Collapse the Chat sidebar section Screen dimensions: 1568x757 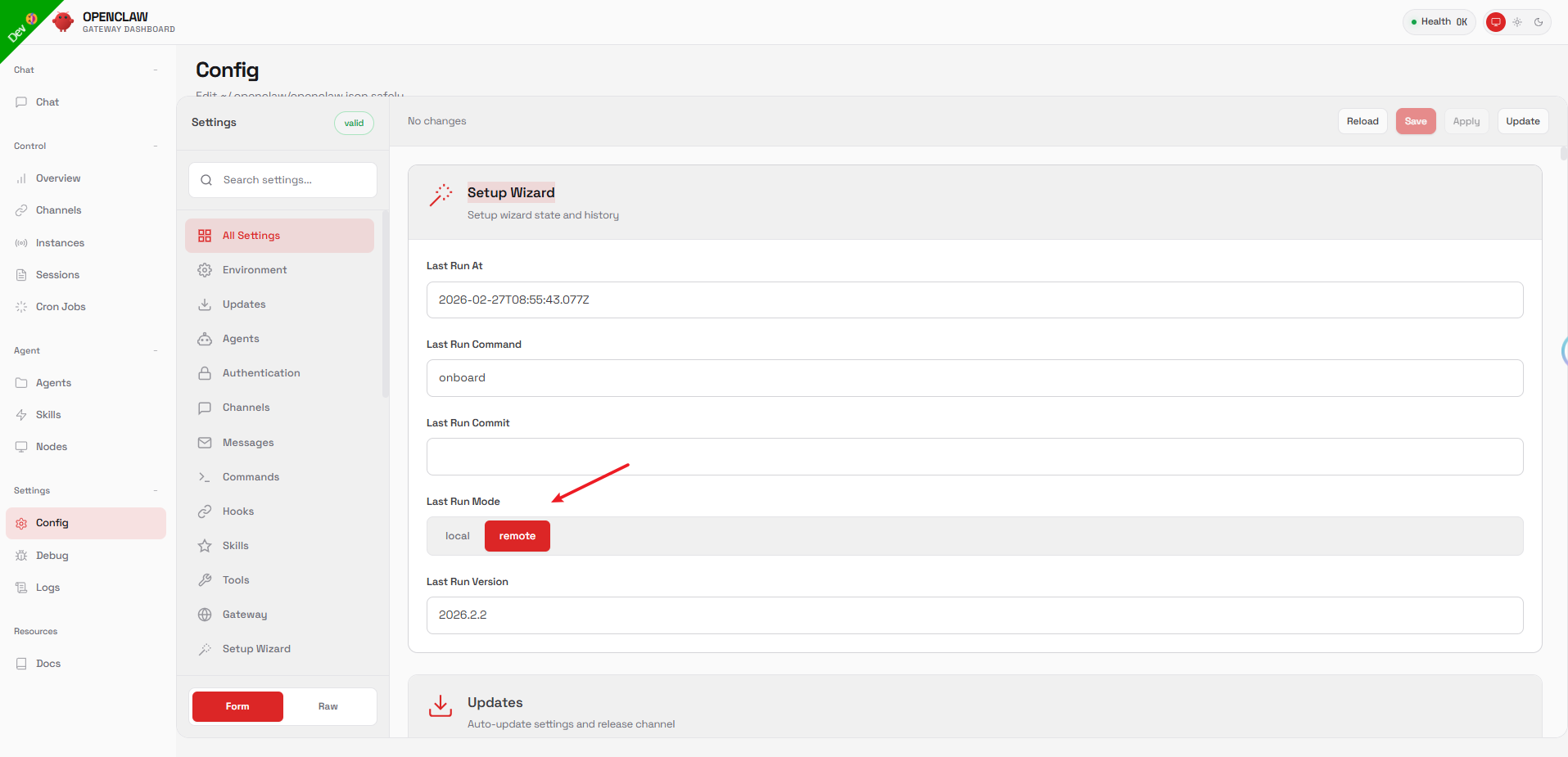click(x=156, y=70)
